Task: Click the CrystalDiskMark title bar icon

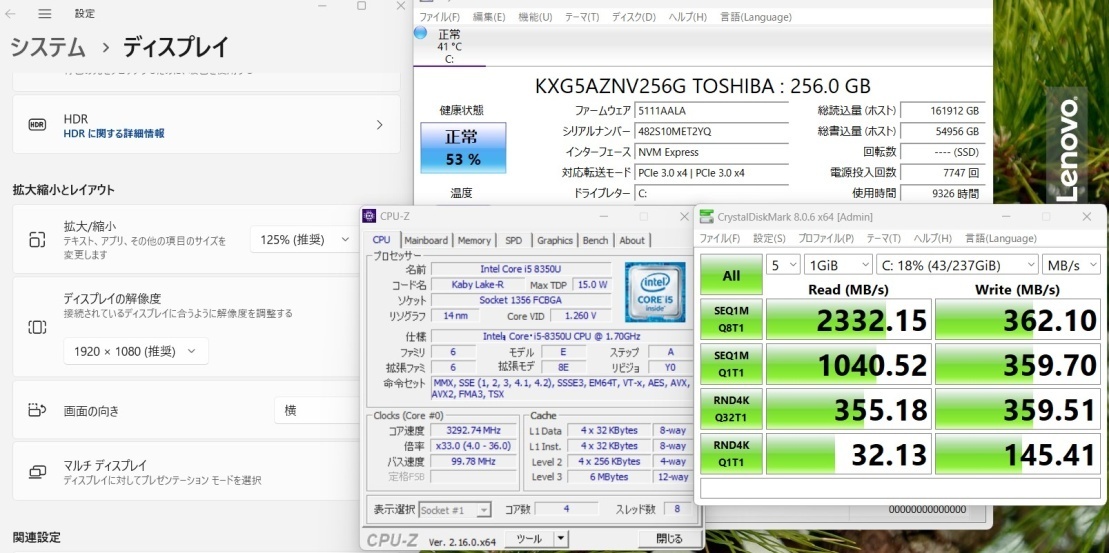Action: click(706, 216)
